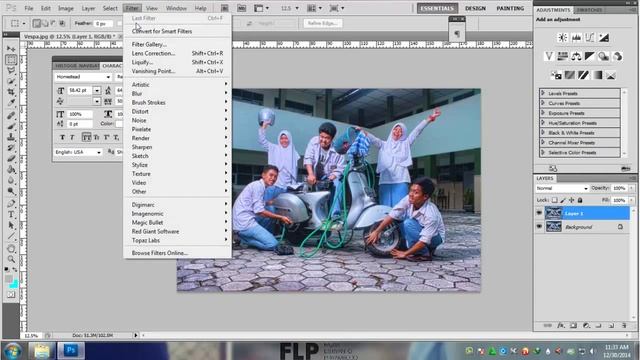
Task: Toggle lock all padlock in Layers
Action: tap(580, 200)
